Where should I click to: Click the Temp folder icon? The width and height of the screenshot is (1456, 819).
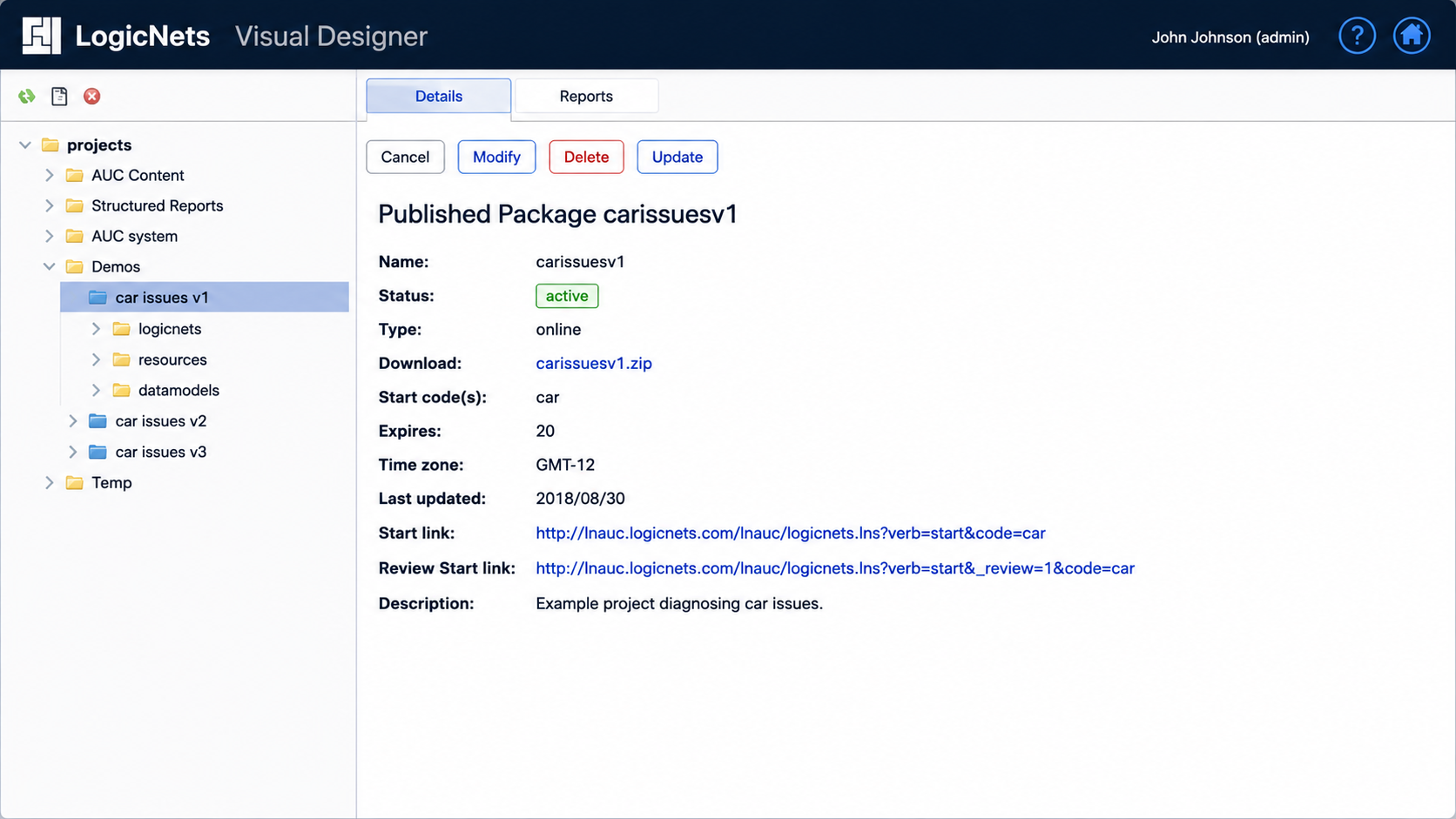coord(75,482)
